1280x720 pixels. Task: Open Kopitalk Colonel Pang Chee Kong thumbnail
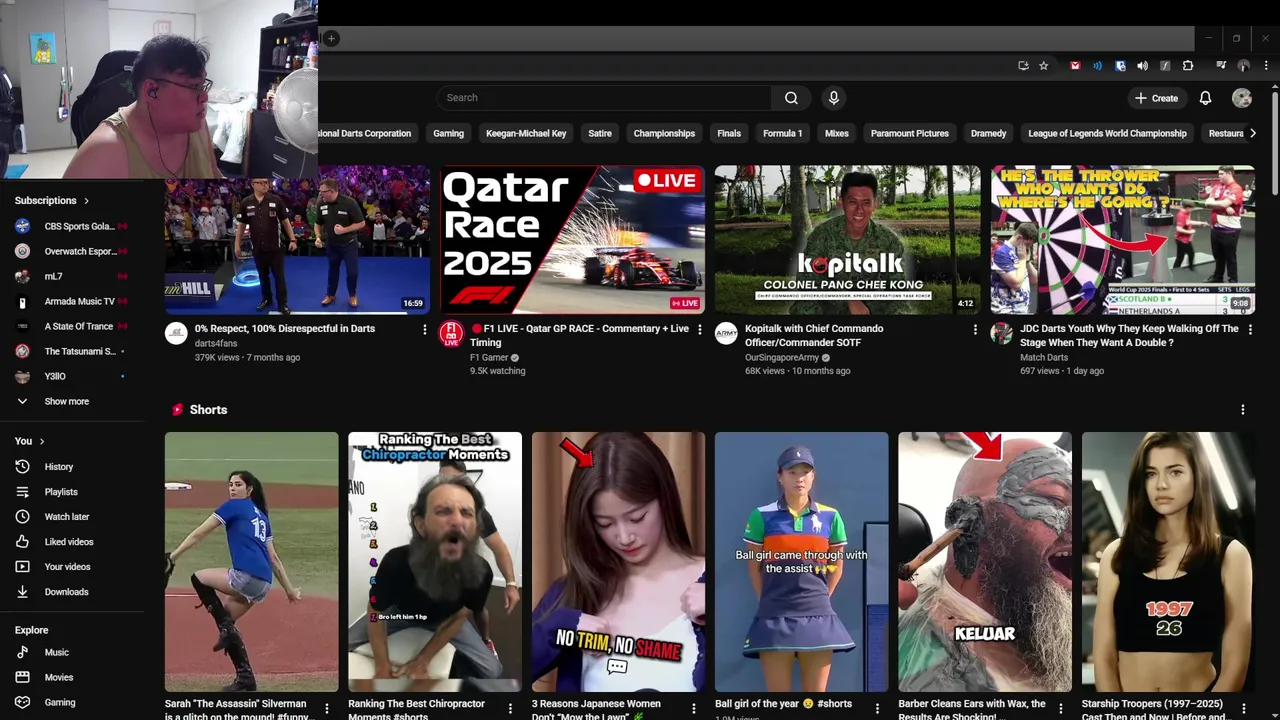click(x=848, y=240)
